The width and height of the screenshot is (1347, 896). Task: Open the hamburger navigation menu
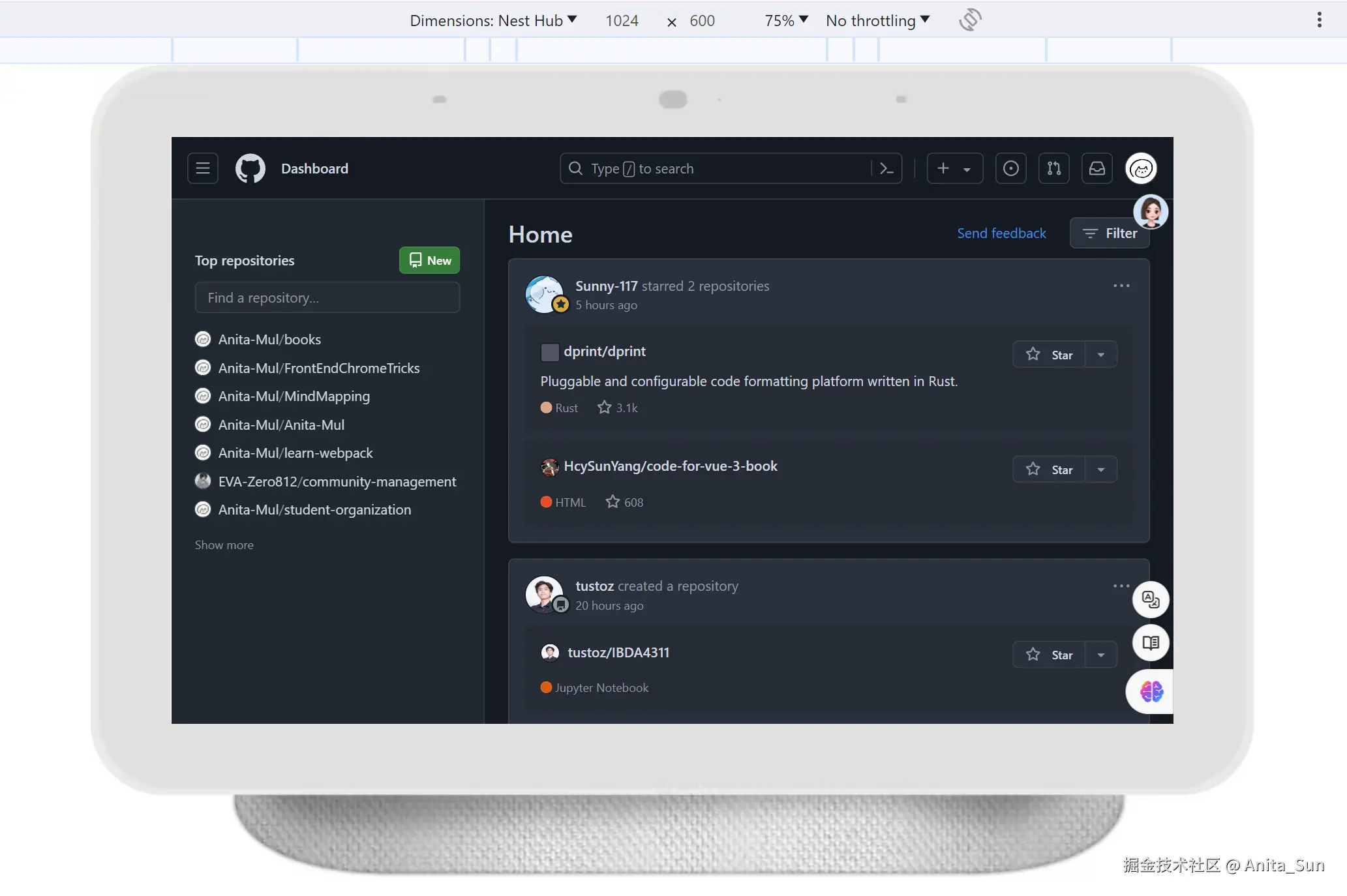(x=202, y=168)
